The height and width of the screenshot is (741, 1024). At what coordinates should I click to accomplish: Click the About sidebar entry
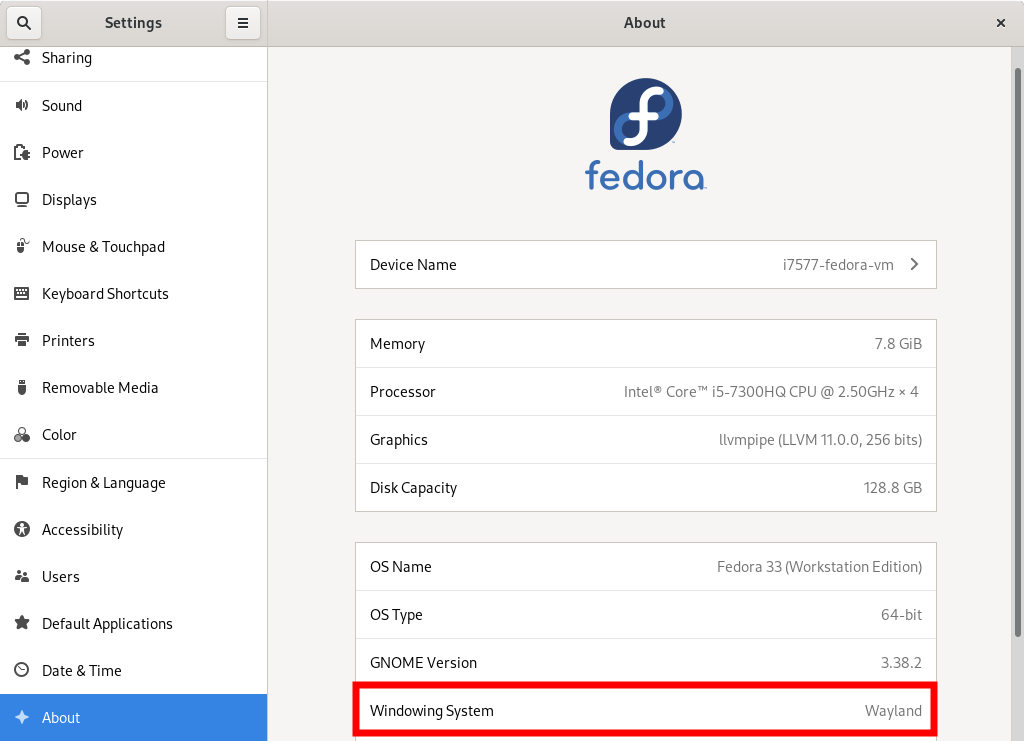60,717
